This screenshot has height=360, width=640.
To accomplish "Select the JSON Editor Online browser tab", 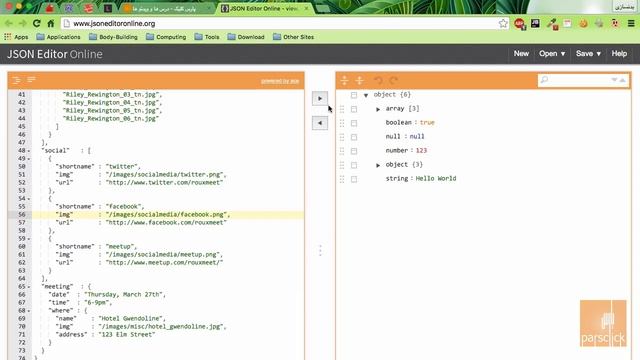I will click(264, 8).
